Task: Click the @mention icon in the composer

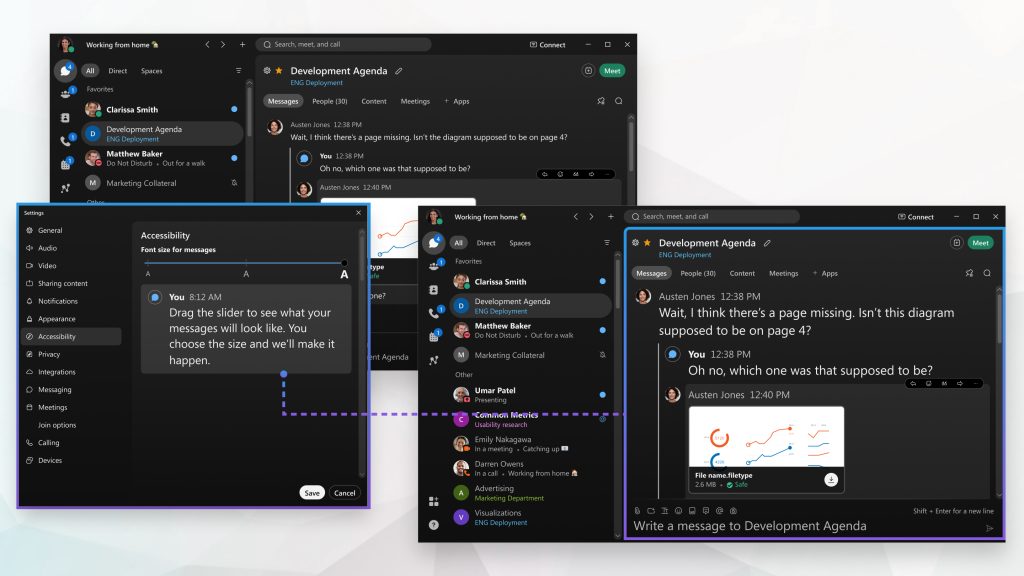Action: pyautogui.click(x=720, y=512)
